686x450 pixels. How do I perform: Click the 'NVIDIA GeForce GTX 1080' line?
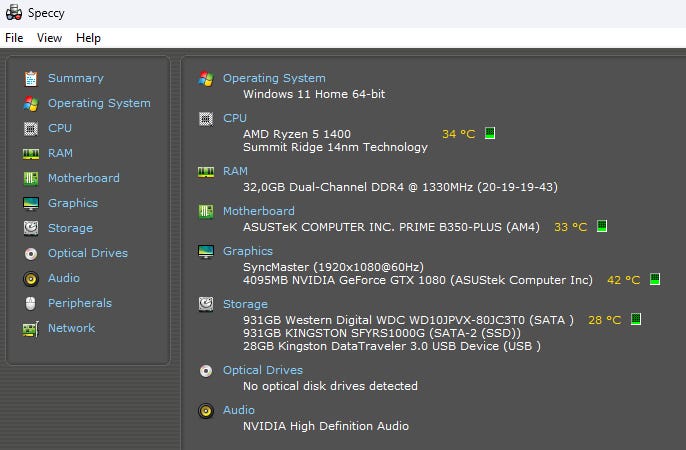tap(418, 280)
